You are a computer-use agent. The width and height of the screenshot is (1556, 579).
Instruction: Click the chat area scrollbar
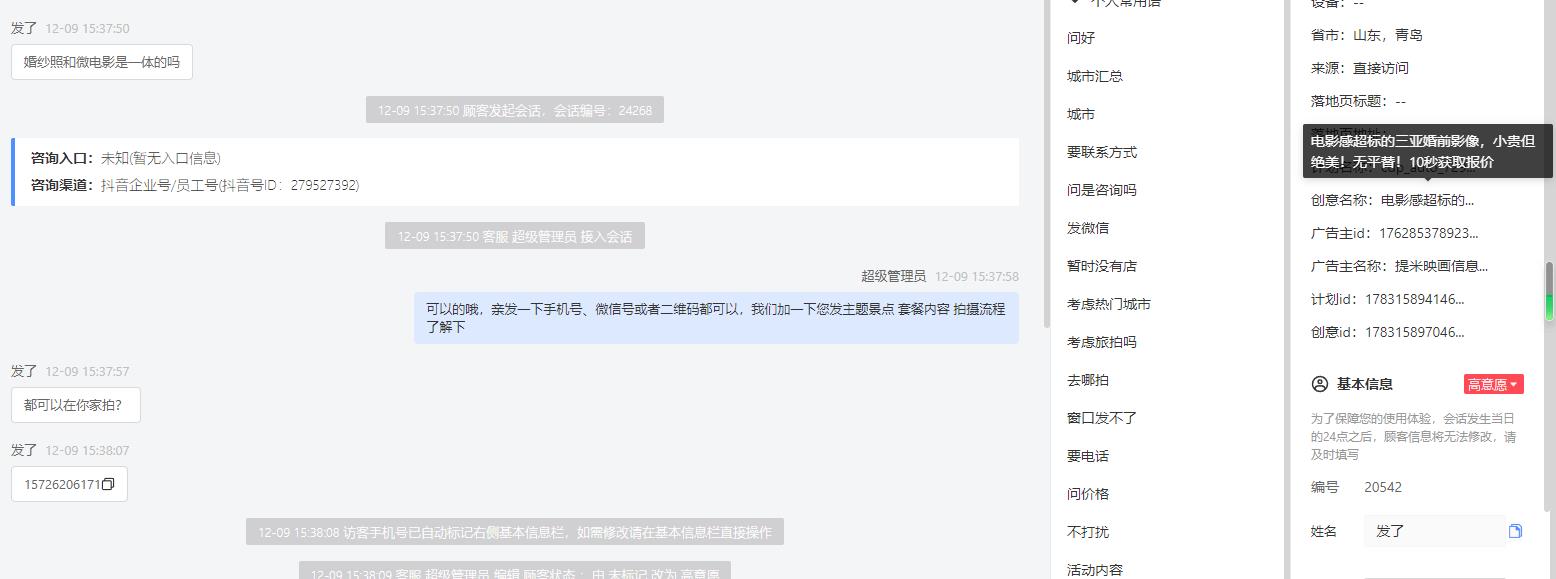click(x=1046, y=163)
